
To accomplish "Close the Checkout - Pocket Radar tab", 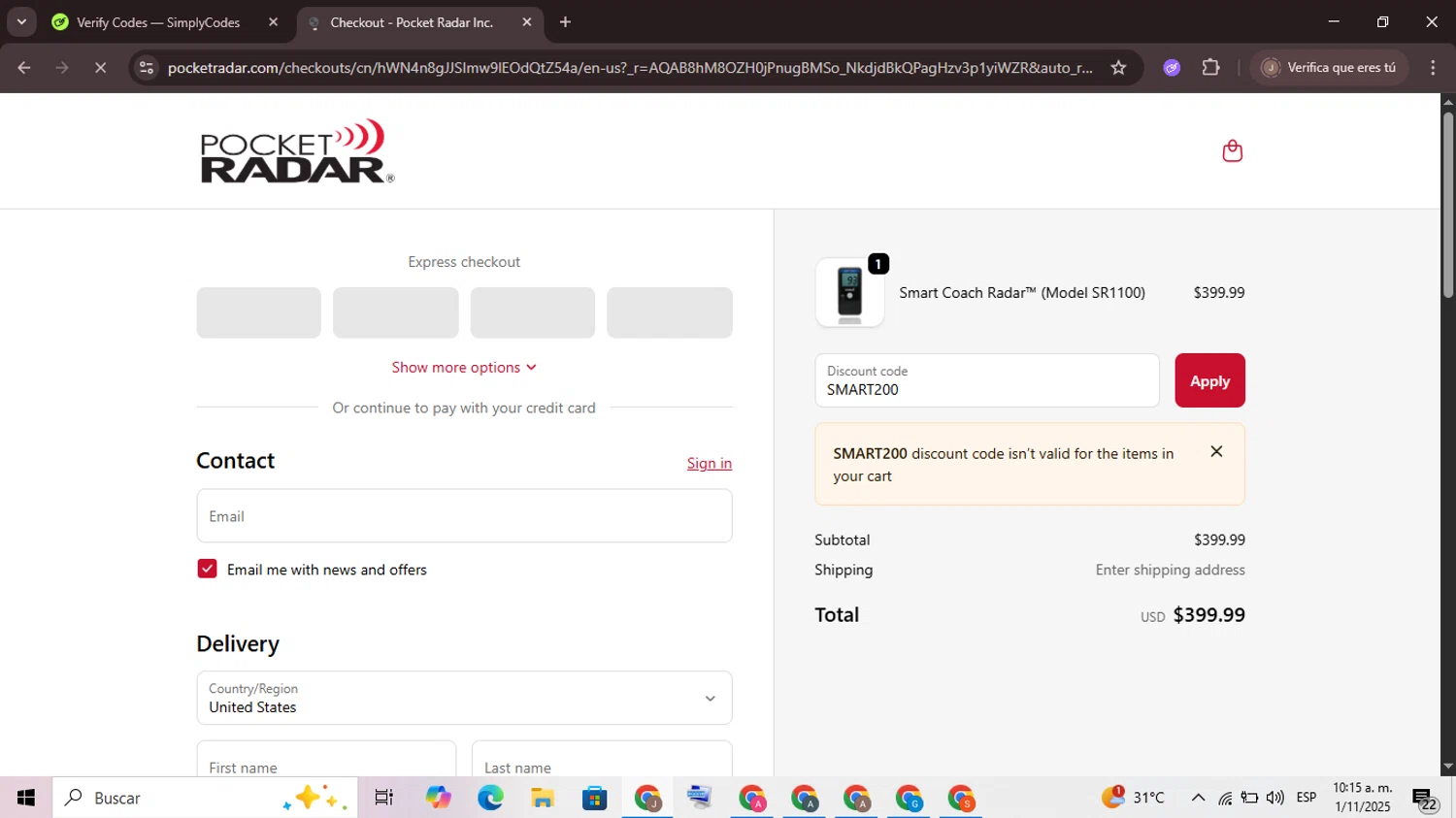I will click(527, 21).
